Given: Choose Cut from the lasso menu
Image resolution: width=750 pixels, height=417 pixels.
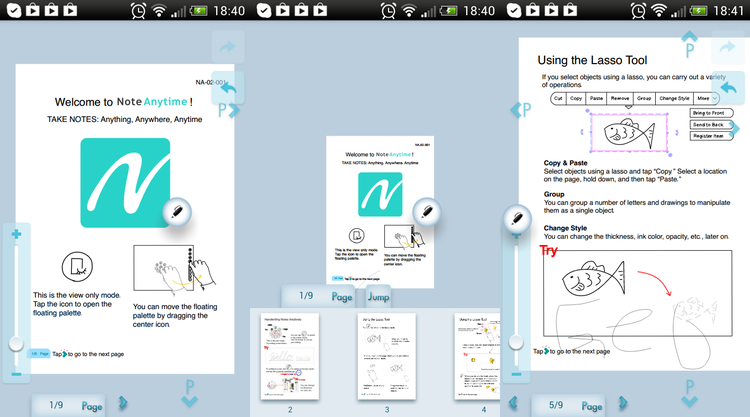Looking at the screenshot, I should tap(558, 99).
